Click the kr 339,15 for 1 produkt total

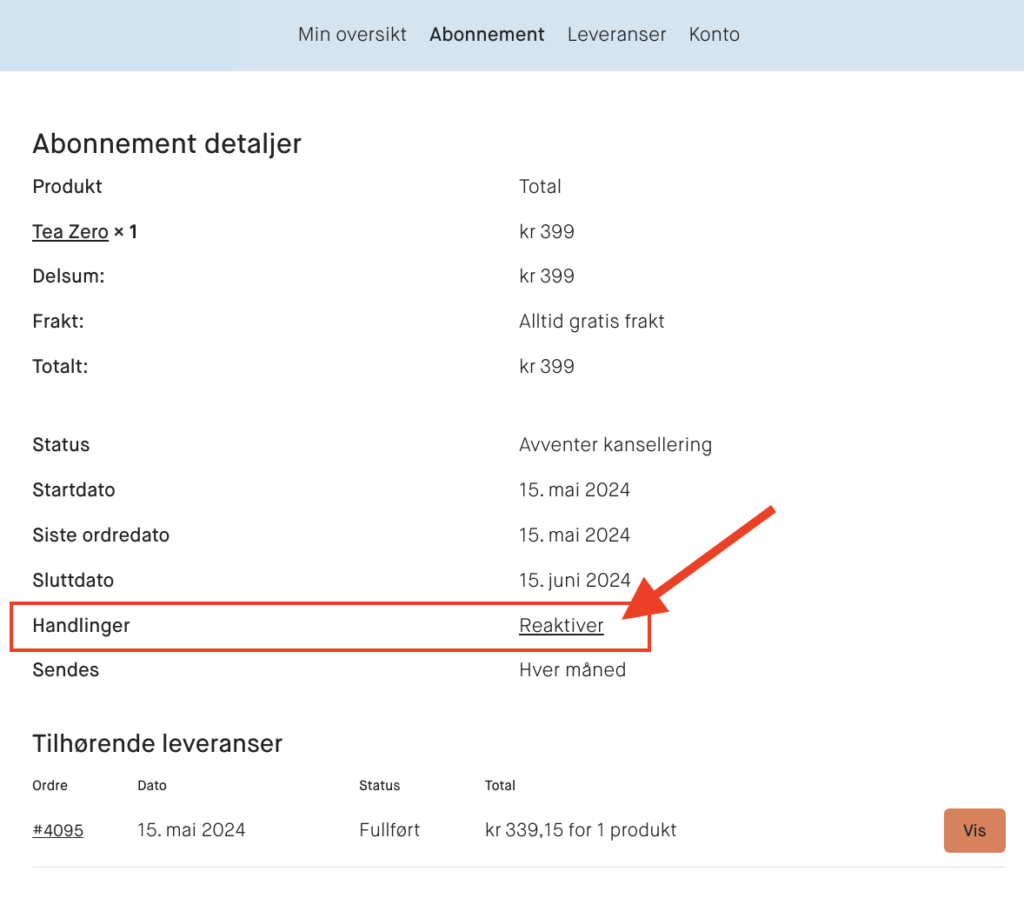(x=580, y=830)
